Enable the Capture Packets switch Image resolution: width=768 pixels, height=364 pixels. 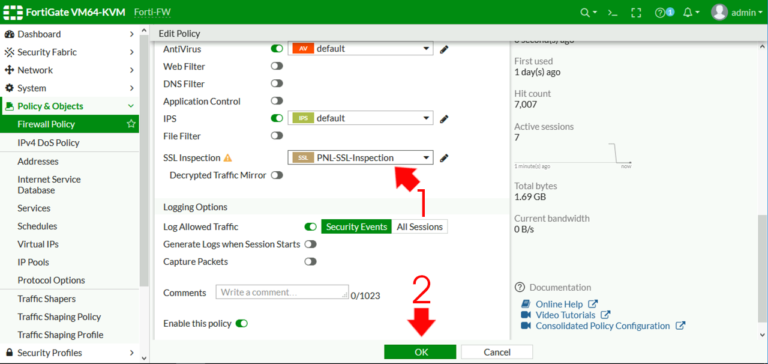pyautogui.click(x=311, y=262)
